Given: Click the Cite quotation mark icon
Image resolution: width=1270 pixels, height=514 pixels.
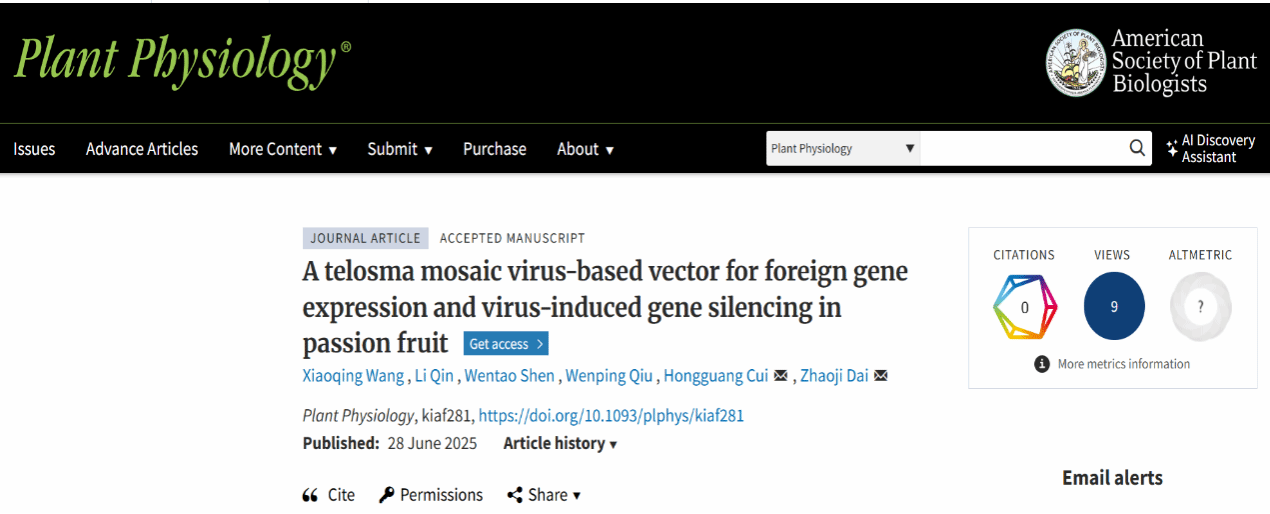Looking at the screenshot, I should [310, 495].
